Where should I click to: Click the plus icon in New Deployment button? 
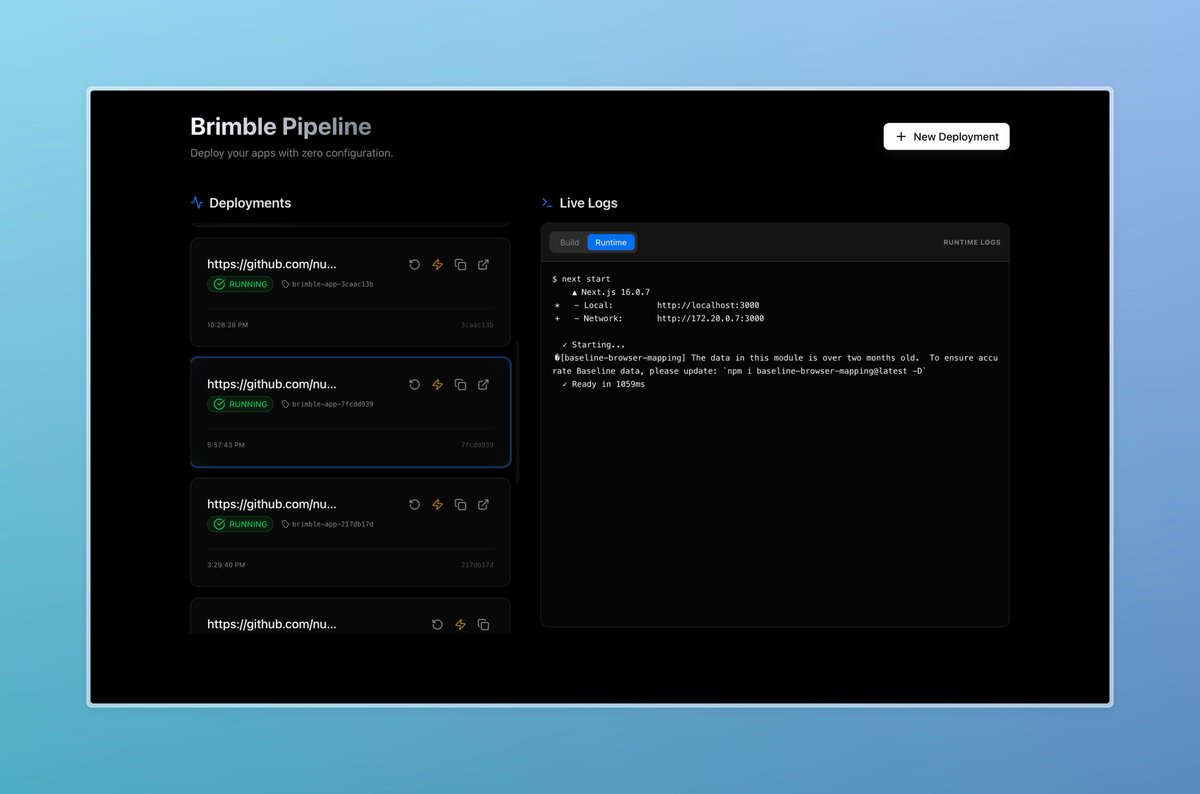pyautogui.click(x=901, y=136)
